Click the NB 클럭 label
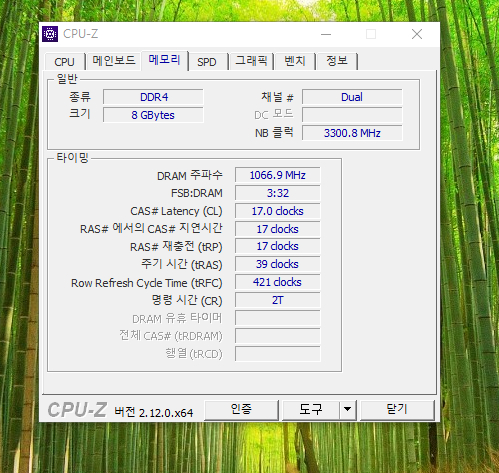 click(x=274, y=133)
